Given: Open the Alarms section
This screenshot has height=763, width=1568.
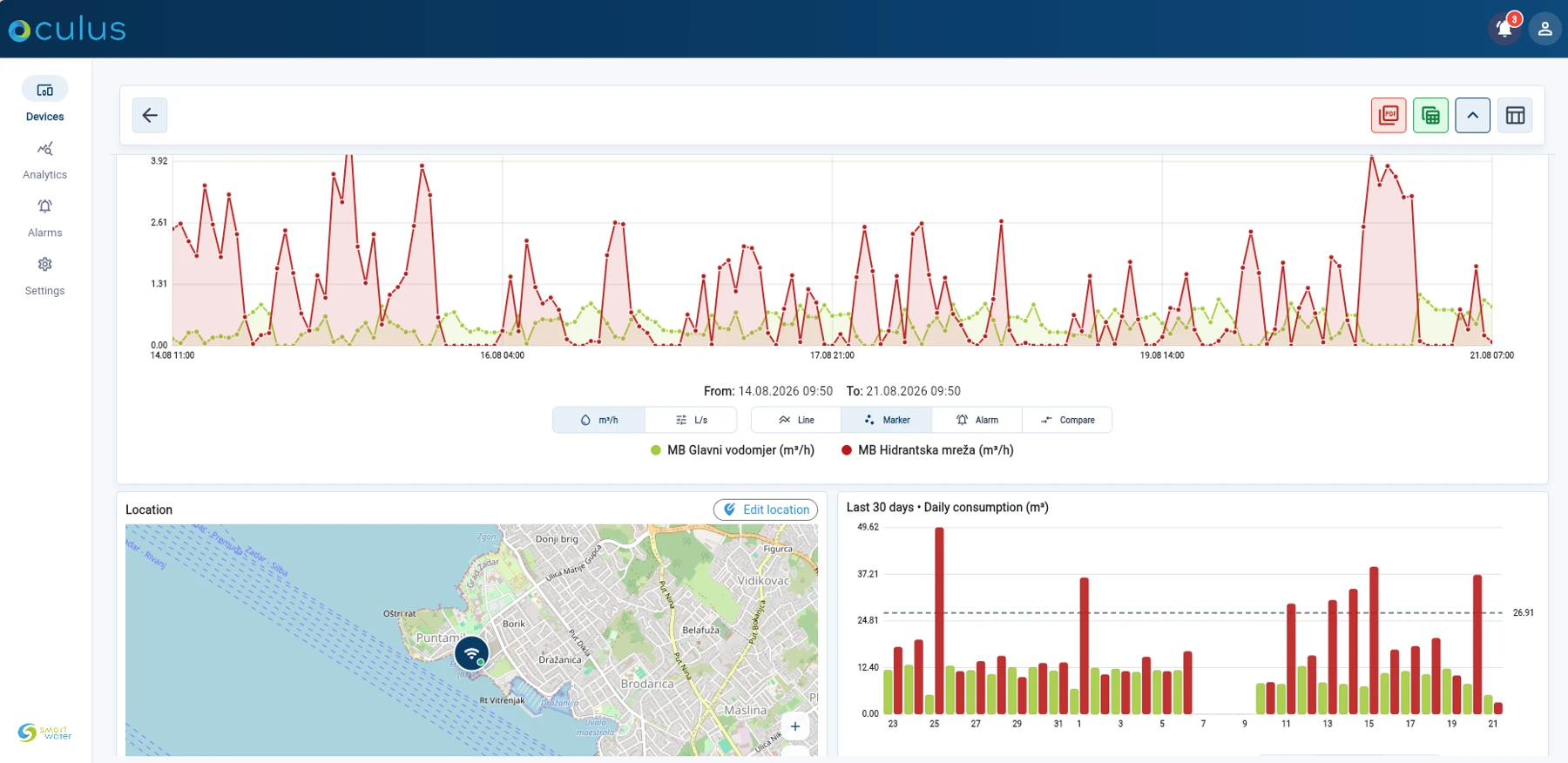Looking at the screenshot, I should (x=44, y=218).
